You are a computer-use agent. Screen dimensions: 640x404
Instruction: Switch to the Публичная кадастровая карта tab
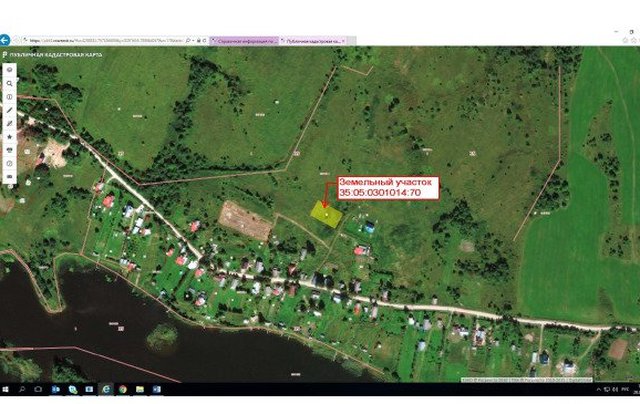pos(313,41)
